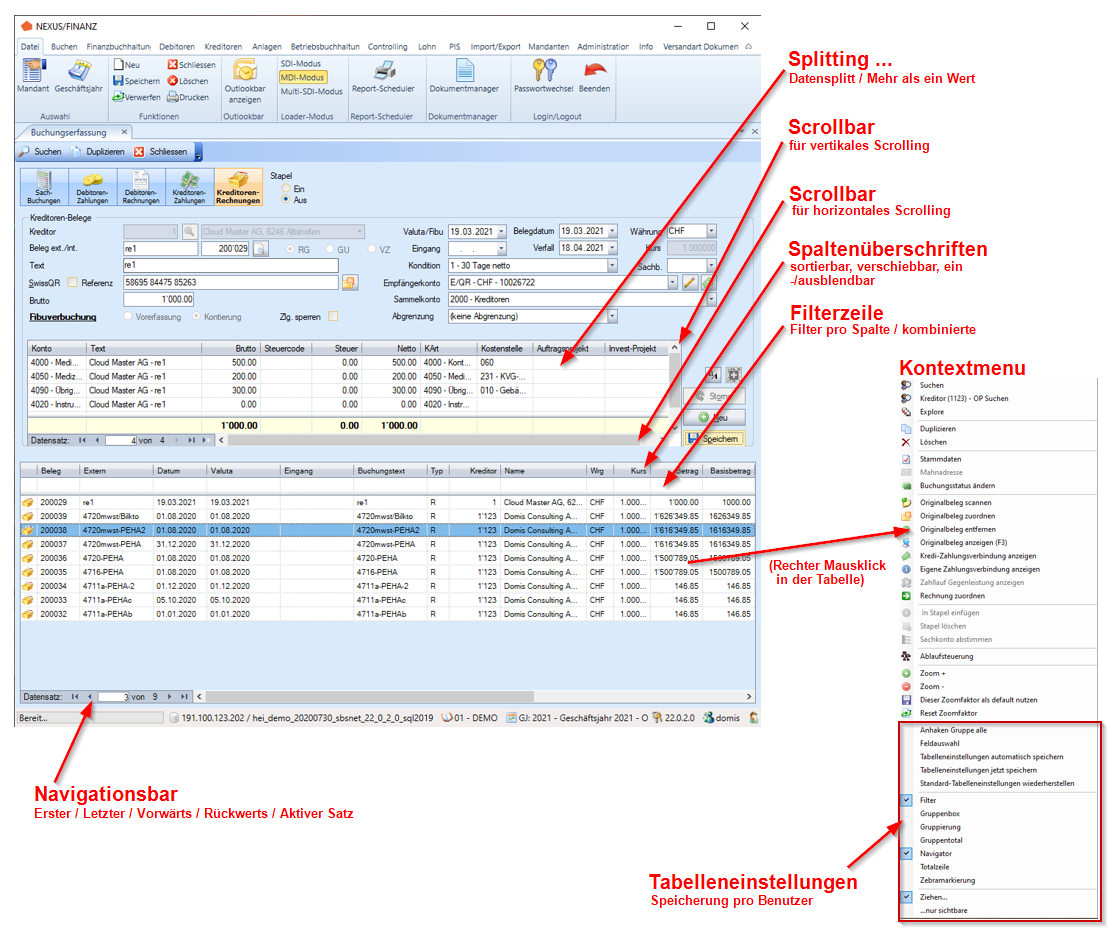Select Kreditoren-Zahlungen entry type
Viewport: 1118px width, 935px height.
tap(190, 188)
